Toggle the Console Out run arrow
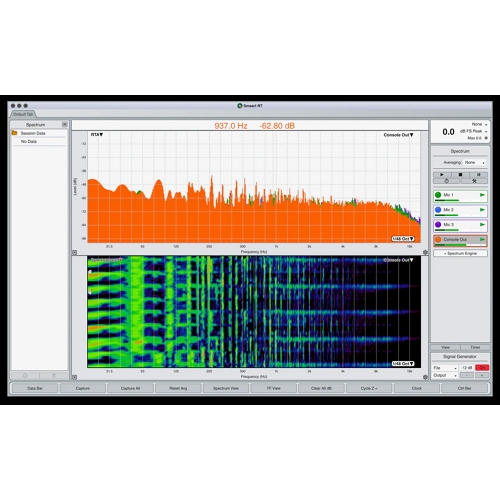Screen dimensions: 500x500 482,239
